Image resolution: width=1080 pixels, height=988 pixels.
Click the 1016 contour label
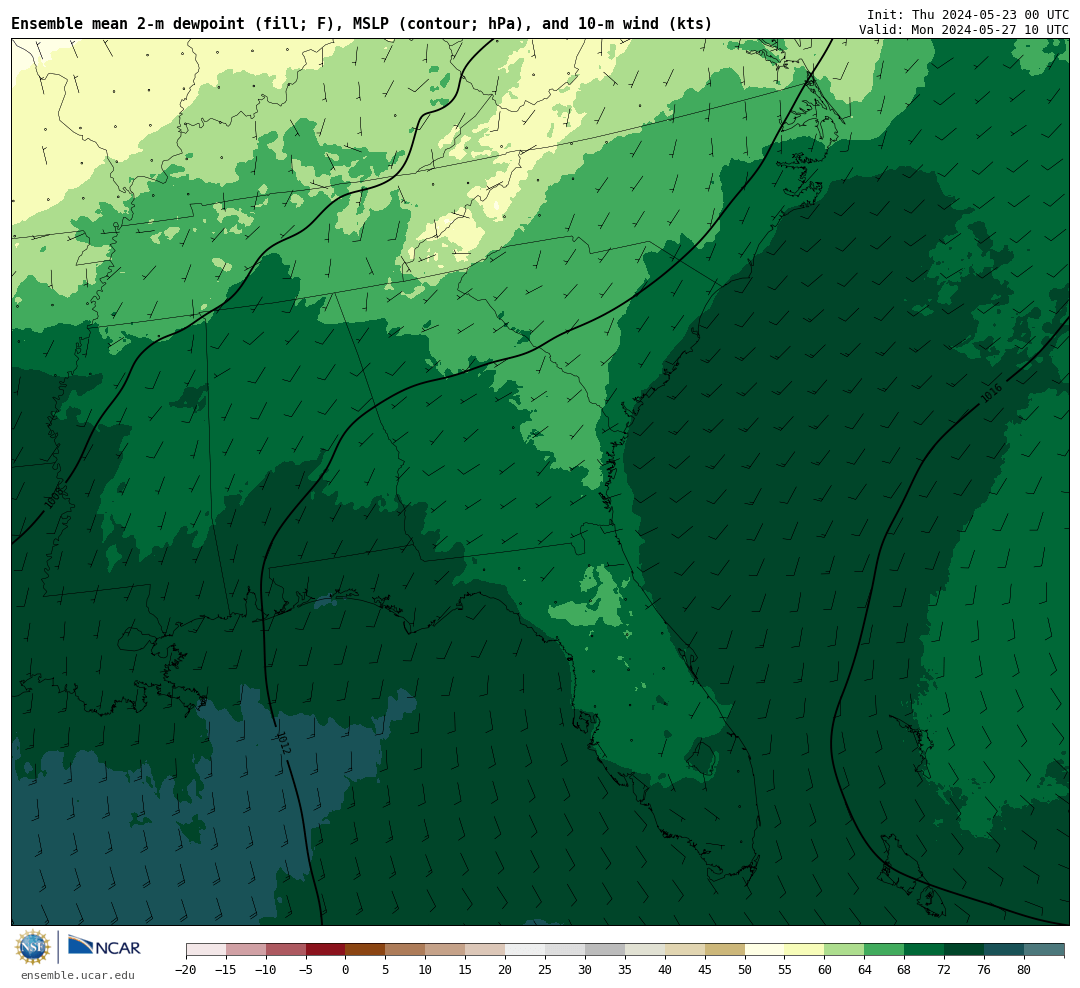pos(991,393)
